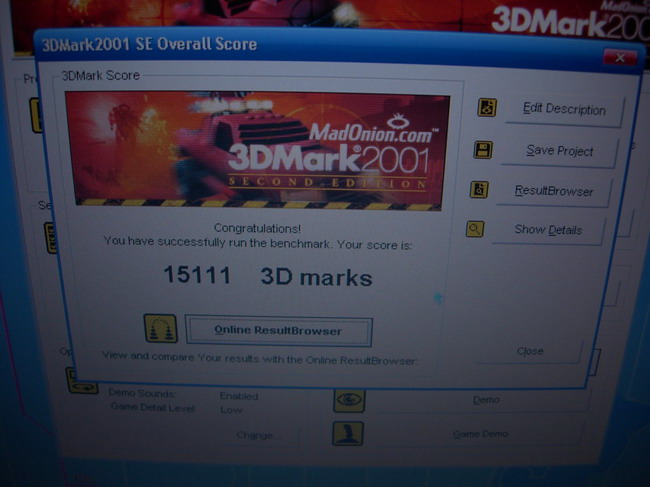
Task: Click the Demo eye icon
Action: (x=348, y=399)
